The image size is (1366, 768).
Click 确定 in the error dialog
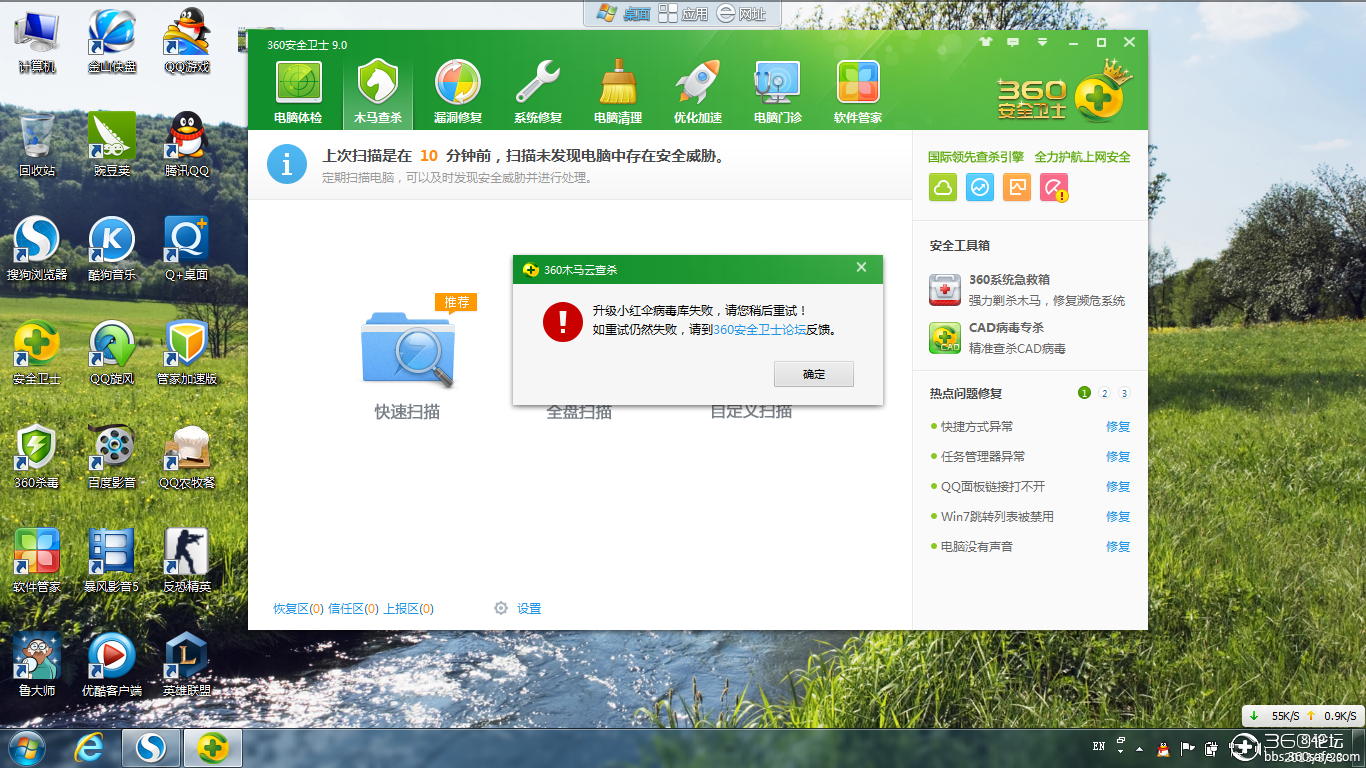814,374
